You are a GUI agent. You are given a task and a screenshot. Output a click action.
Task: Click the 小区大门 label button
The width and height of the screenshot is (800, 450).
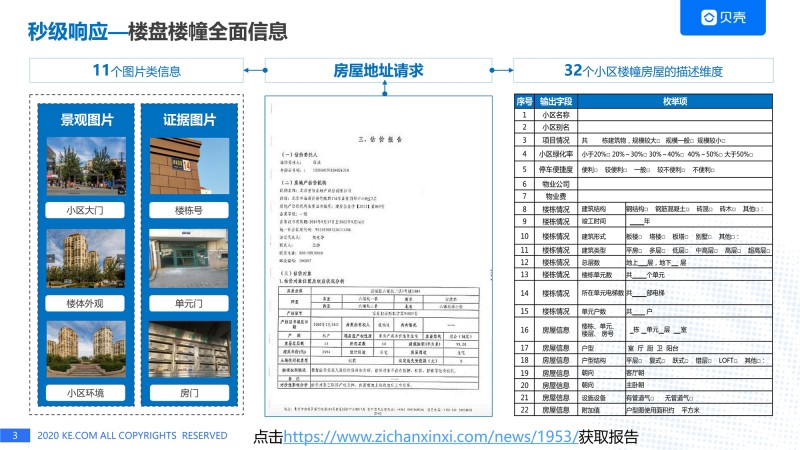tap(85, 210)
